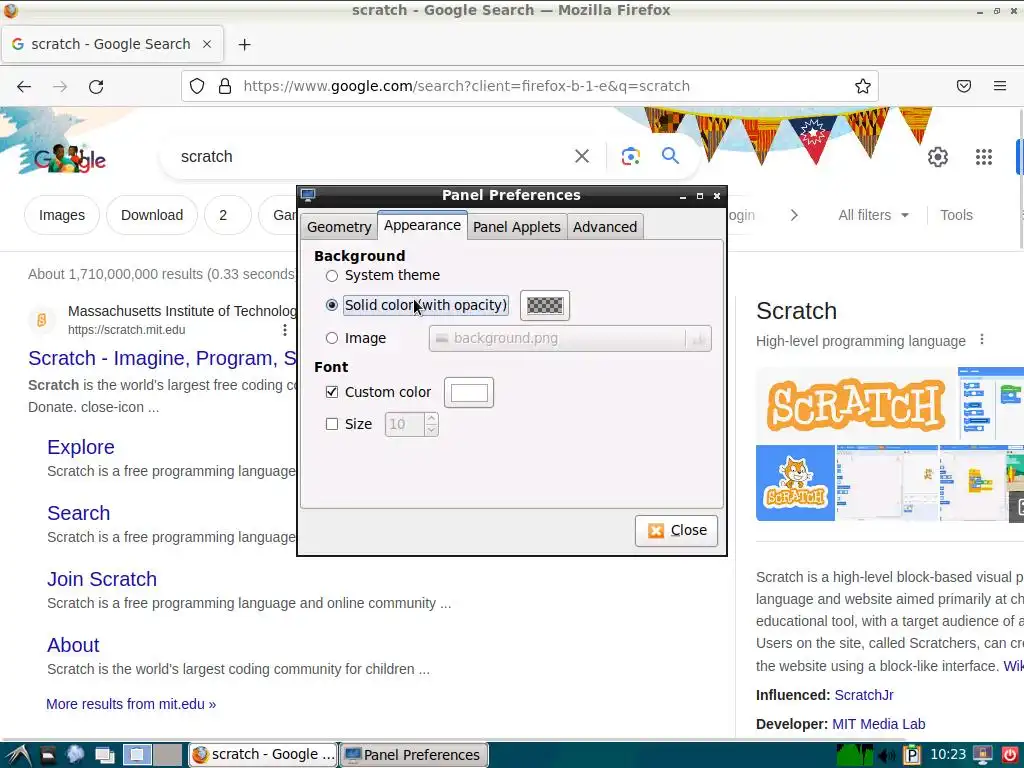Image resolution: width=1024 pixels, height=768 pixels.
Task: Open MIT Media Lab developer link
Action: point(878,724)
